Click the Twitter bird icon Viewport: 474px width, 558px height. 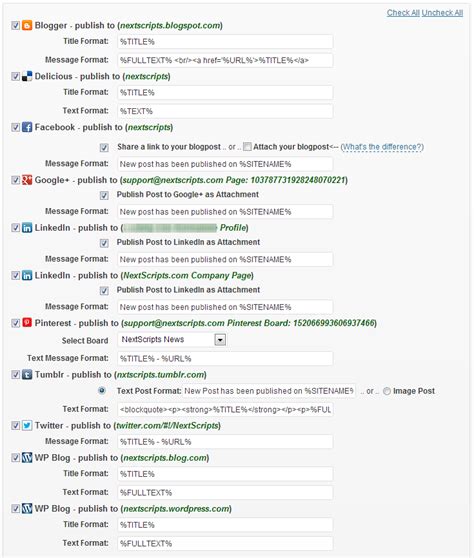(x=27, y=425)
